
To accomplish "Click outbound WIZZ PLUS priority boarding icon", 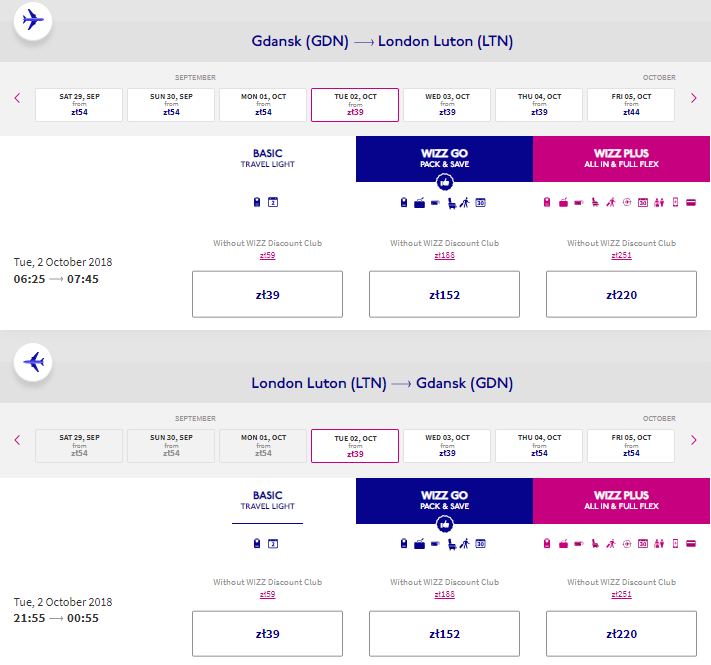I will 611,202.
